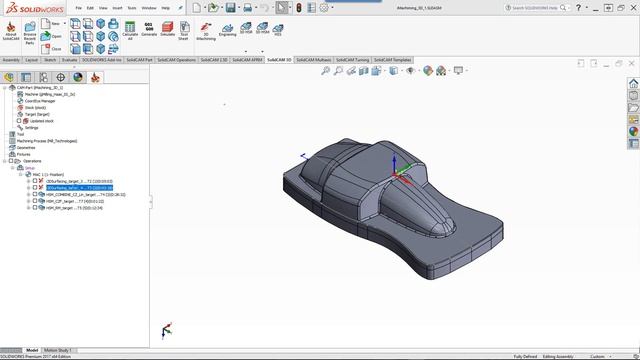
Task: Toggle the Updated stock checkbox
Action: (19, 121)
